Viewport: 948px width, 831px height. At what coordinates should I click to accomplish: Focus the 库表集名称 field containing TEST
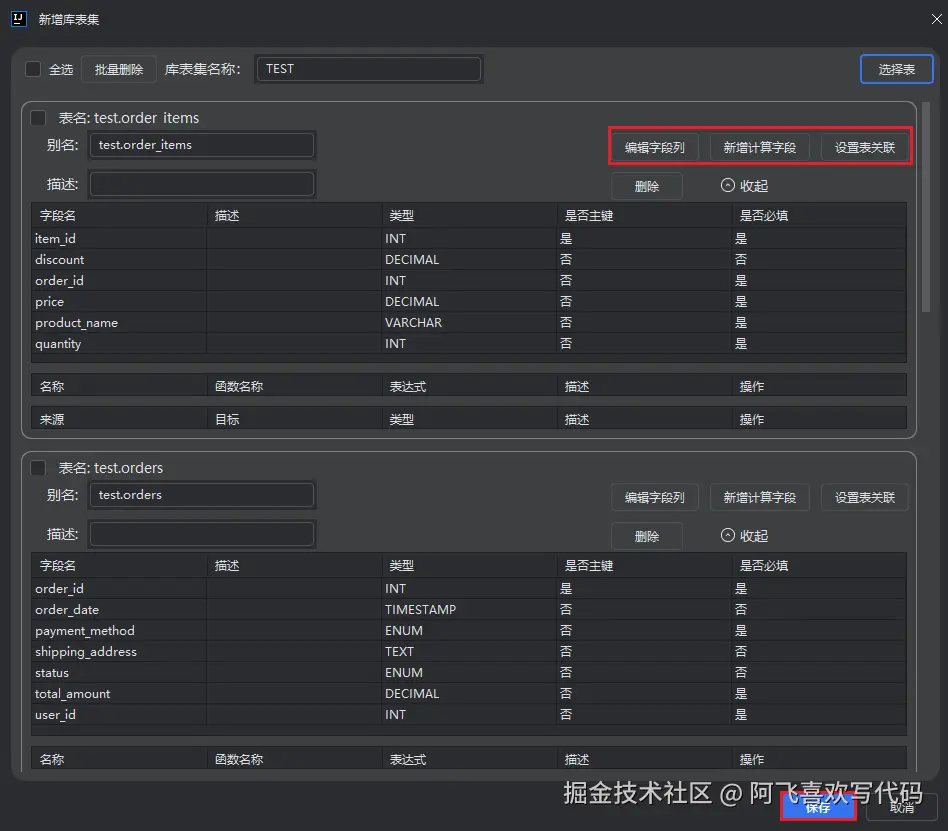tap(369, 69)
